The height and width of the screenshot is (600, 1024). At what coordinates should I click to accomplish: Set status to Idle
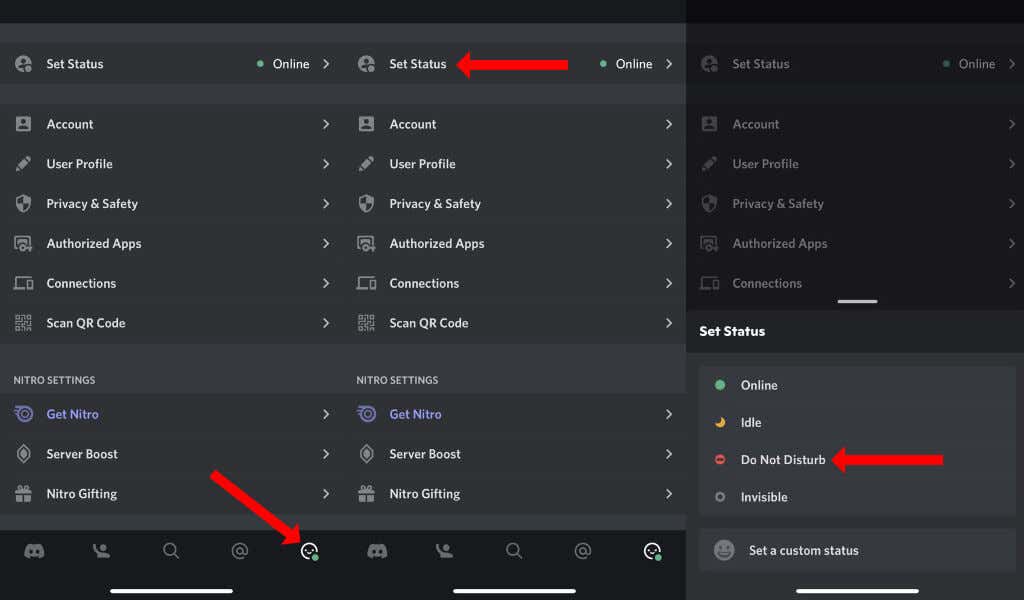point(750,422)
